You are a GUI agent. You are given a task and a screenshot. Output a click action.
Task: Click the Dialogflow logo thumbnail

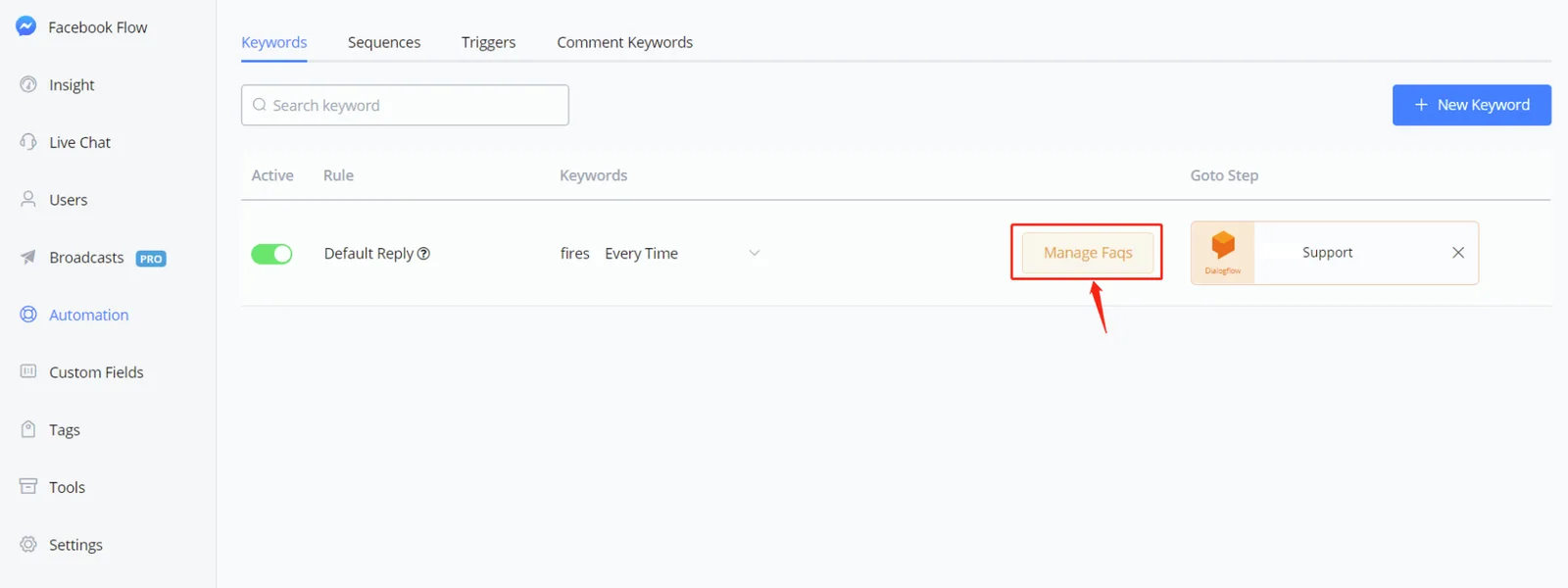click(1223, 253)
